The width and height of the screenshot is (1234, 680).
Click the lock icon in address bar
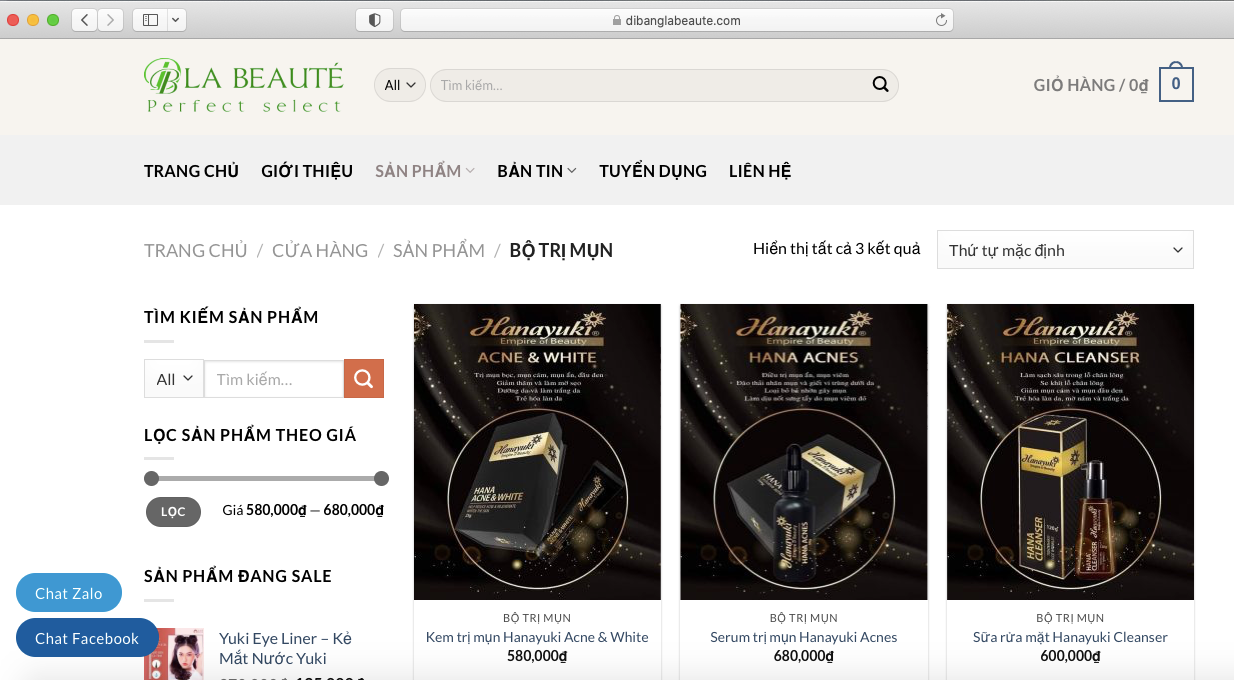coord(615,20)
